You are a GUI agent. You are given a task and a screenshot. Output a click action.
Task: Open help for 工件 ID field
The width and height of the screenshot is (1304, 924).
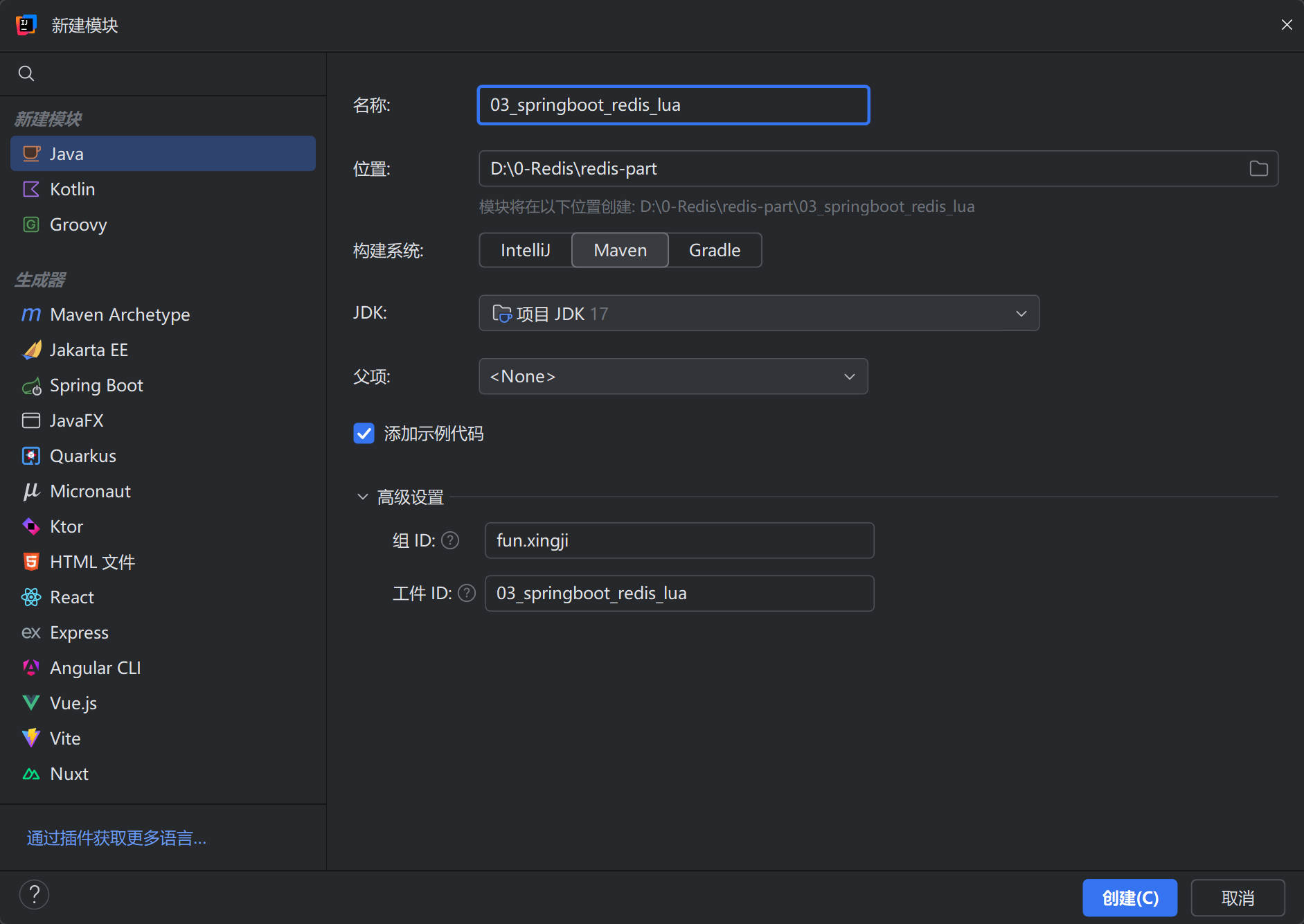[x=467, y=594]
